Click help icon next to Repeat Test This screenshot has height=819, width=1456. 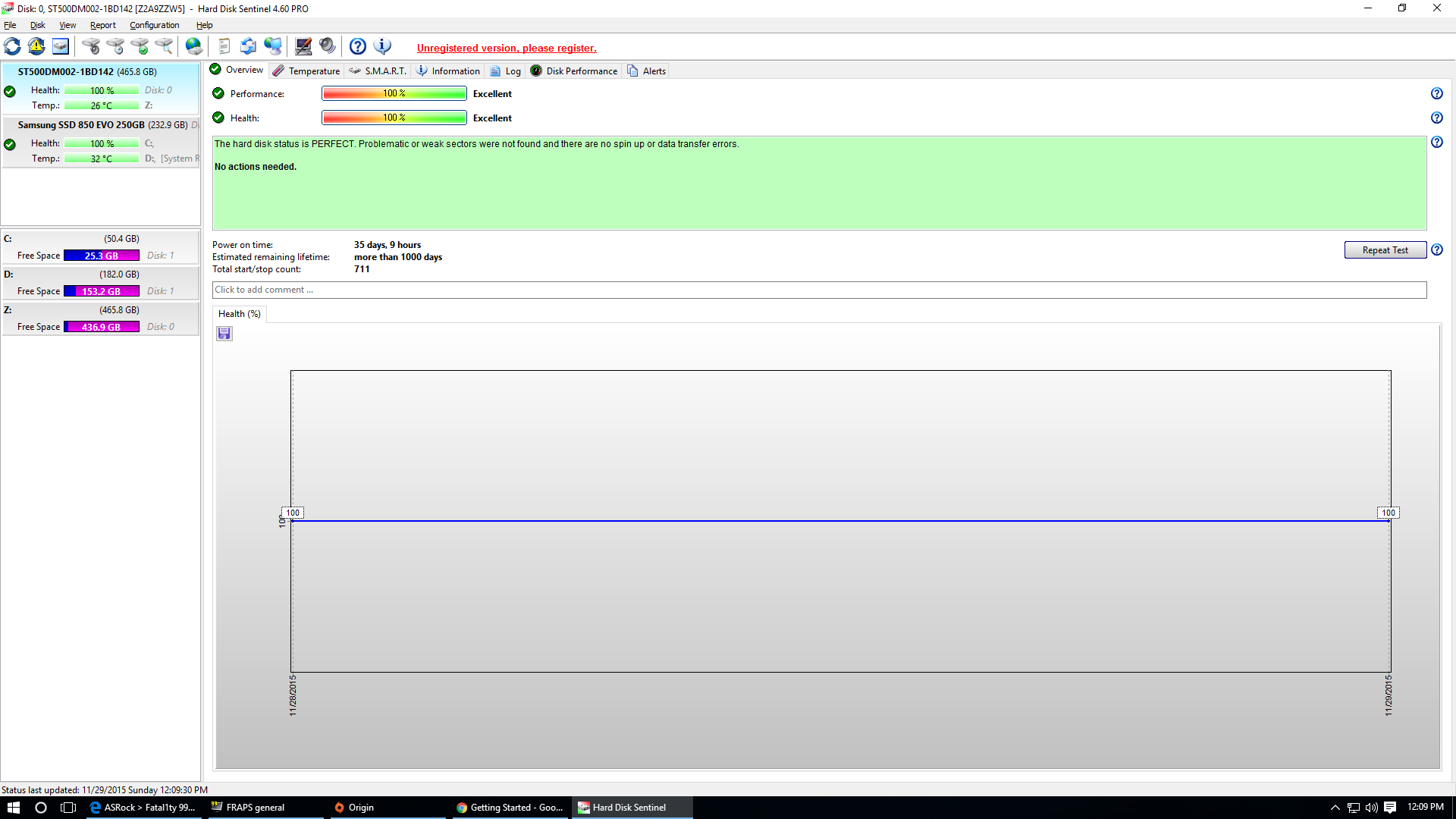click(x=1437, y=250)
